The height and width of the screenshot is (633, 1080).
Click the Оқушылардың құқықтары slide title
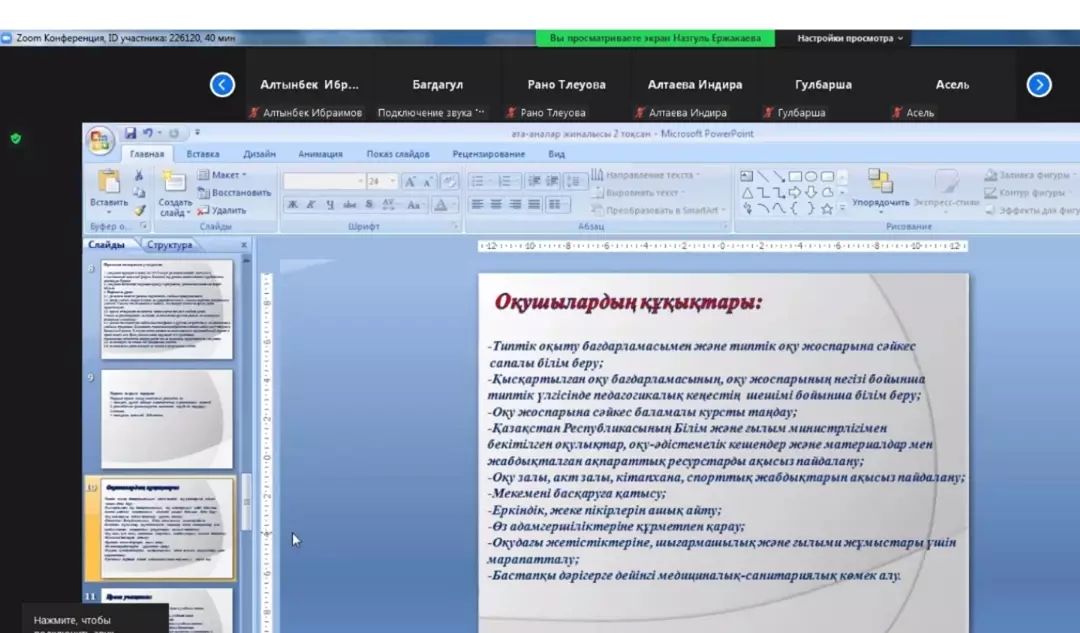pyautogui.click(x=628, y=302)
